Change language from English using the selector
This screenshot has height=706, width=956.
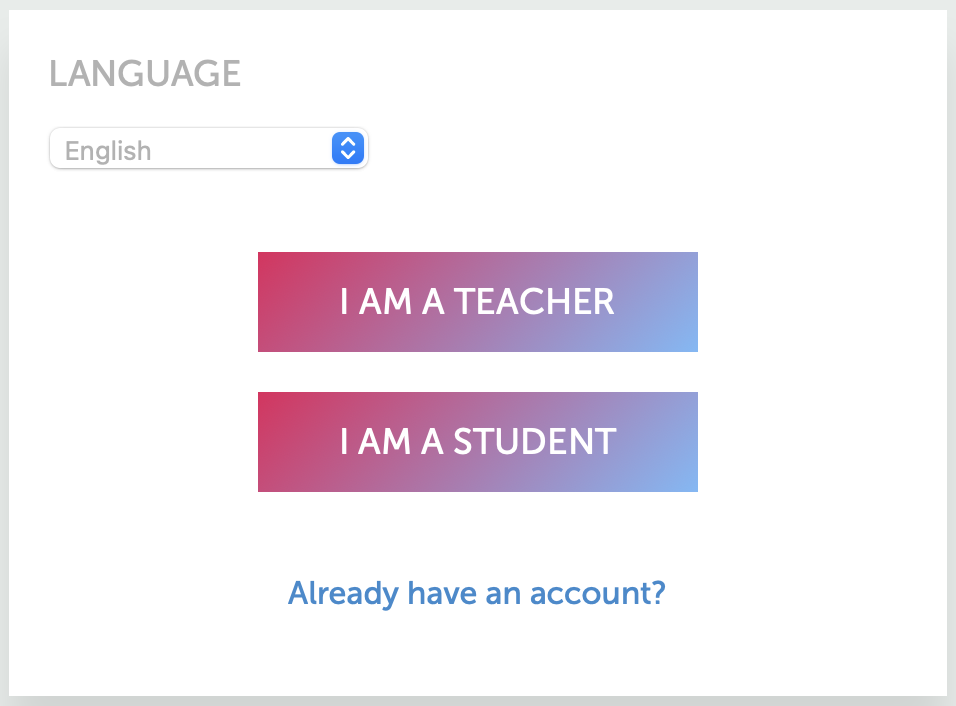(208, 149)
